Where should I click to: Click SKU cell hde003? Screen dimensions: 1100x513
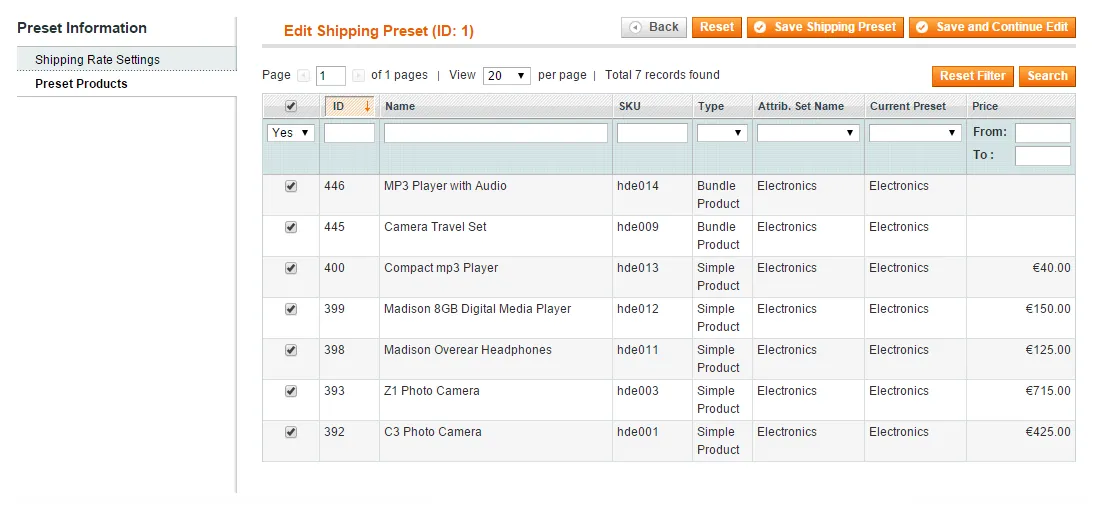(x=638, y=391)
